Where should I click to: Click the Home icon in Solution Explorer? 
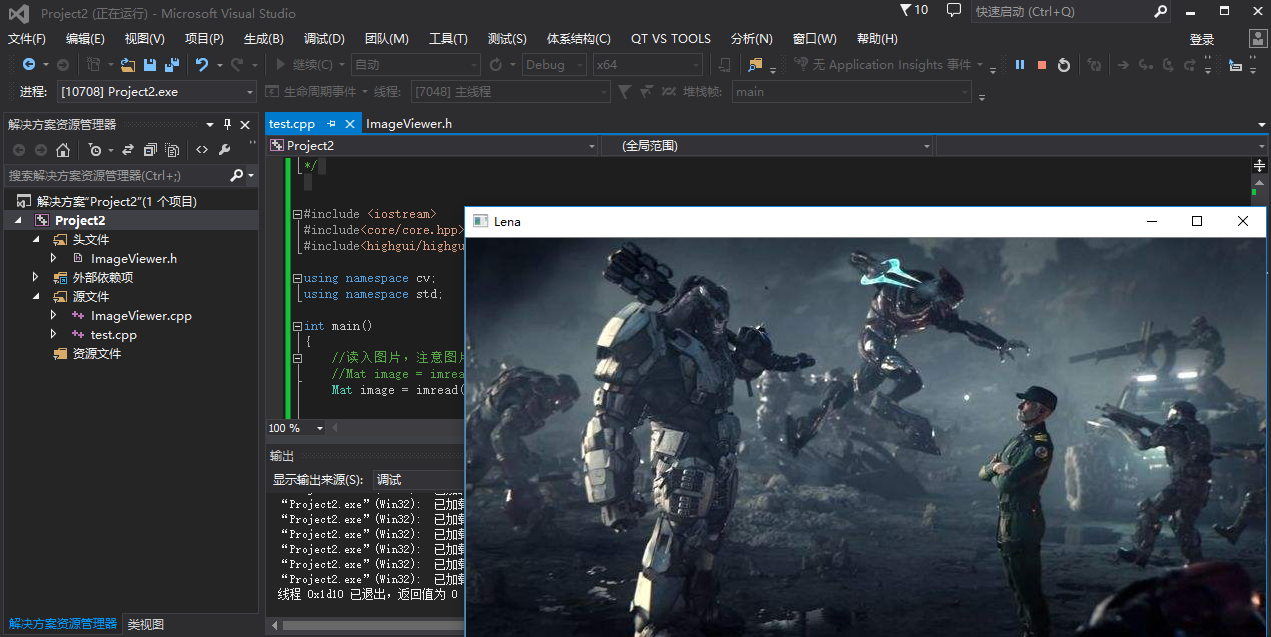pyautogui.click(x=63, y=150)
